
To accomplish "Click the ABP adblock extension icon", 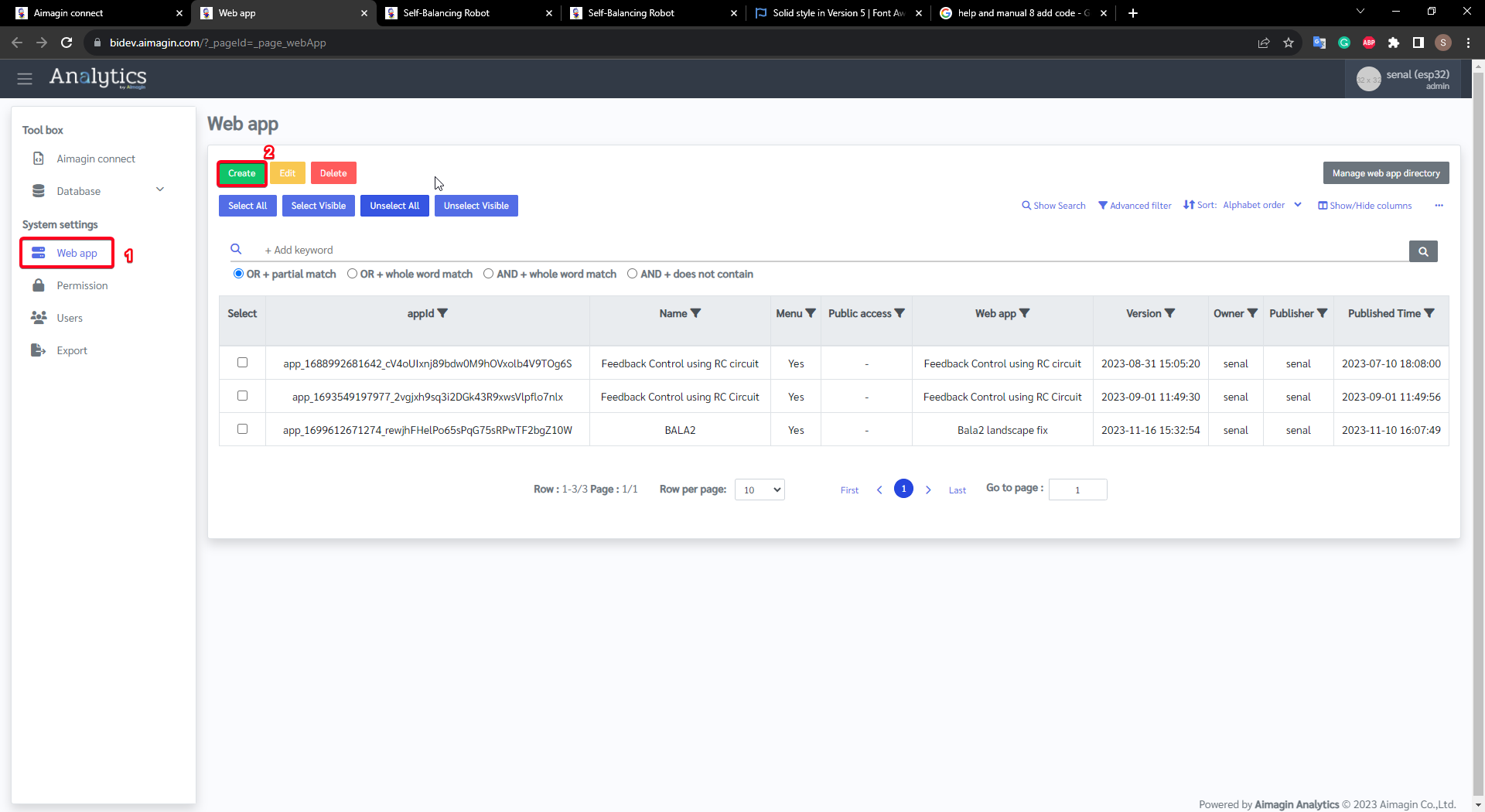I will click(x=1369, y=43).
